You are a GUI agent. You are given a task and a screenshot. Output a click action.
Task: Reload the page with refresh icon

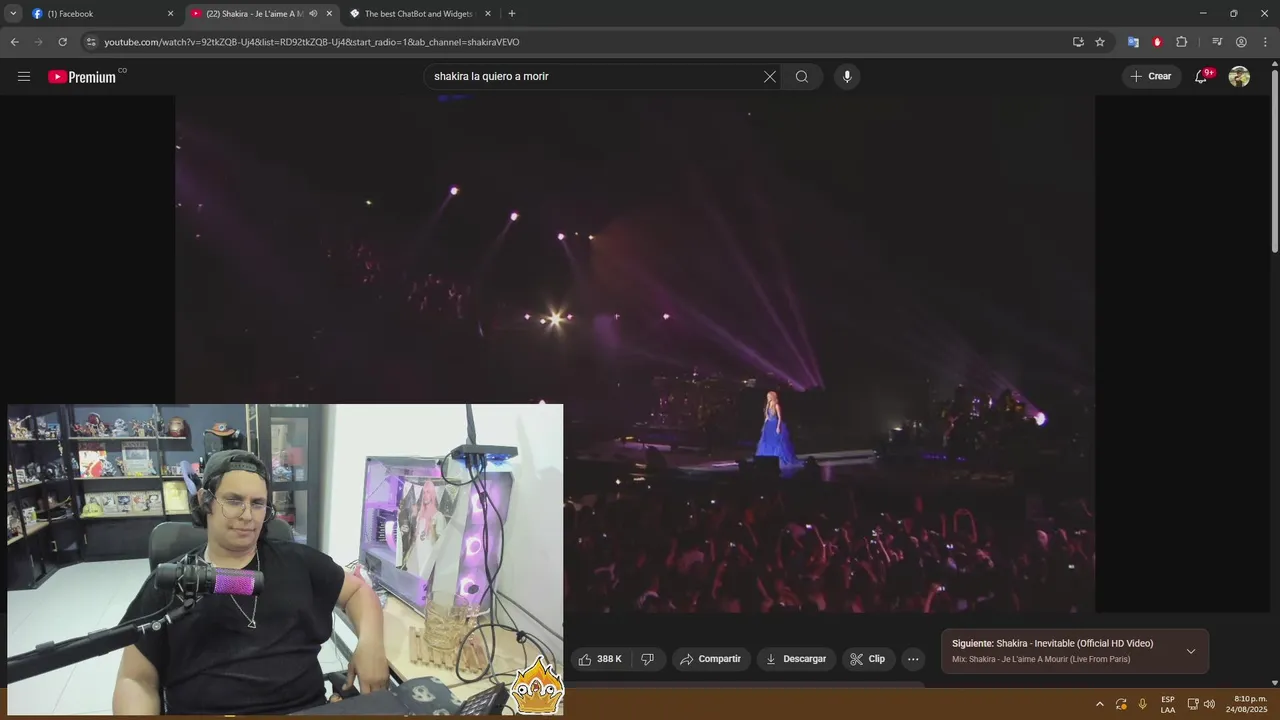[62, 42]
